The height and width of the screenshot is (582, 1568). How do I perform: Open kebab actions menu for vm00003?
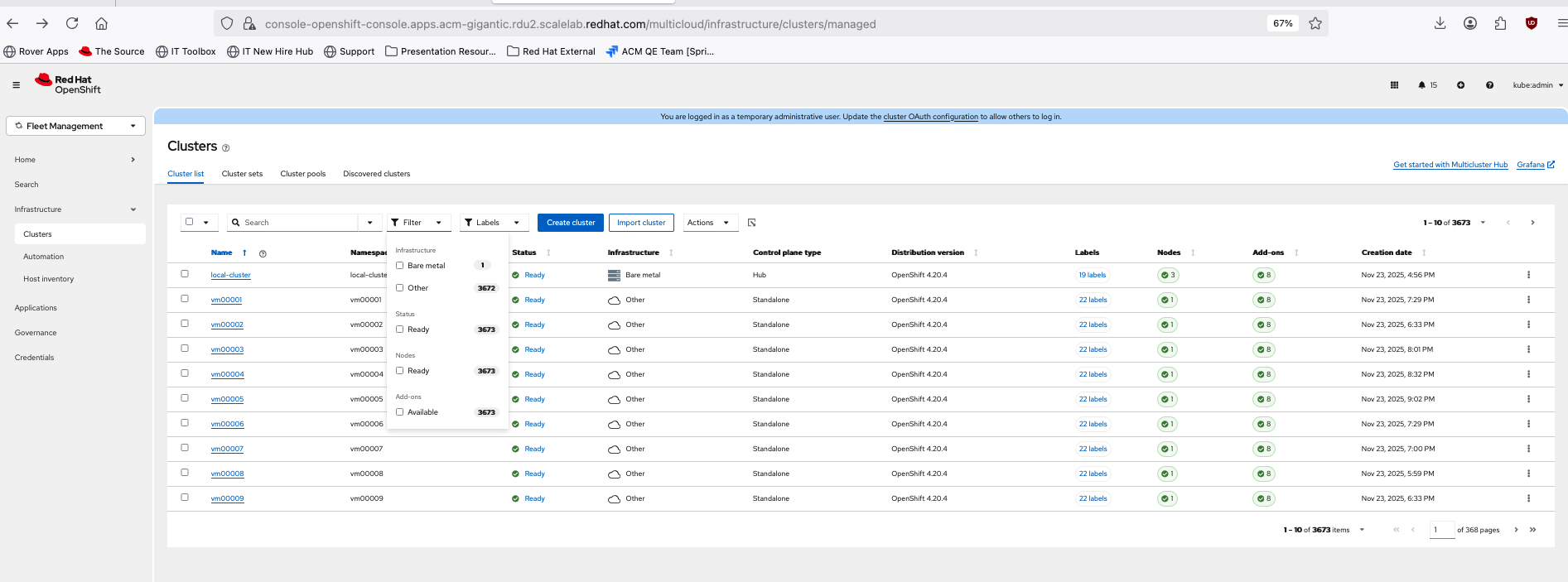(x=1528, y=349)
